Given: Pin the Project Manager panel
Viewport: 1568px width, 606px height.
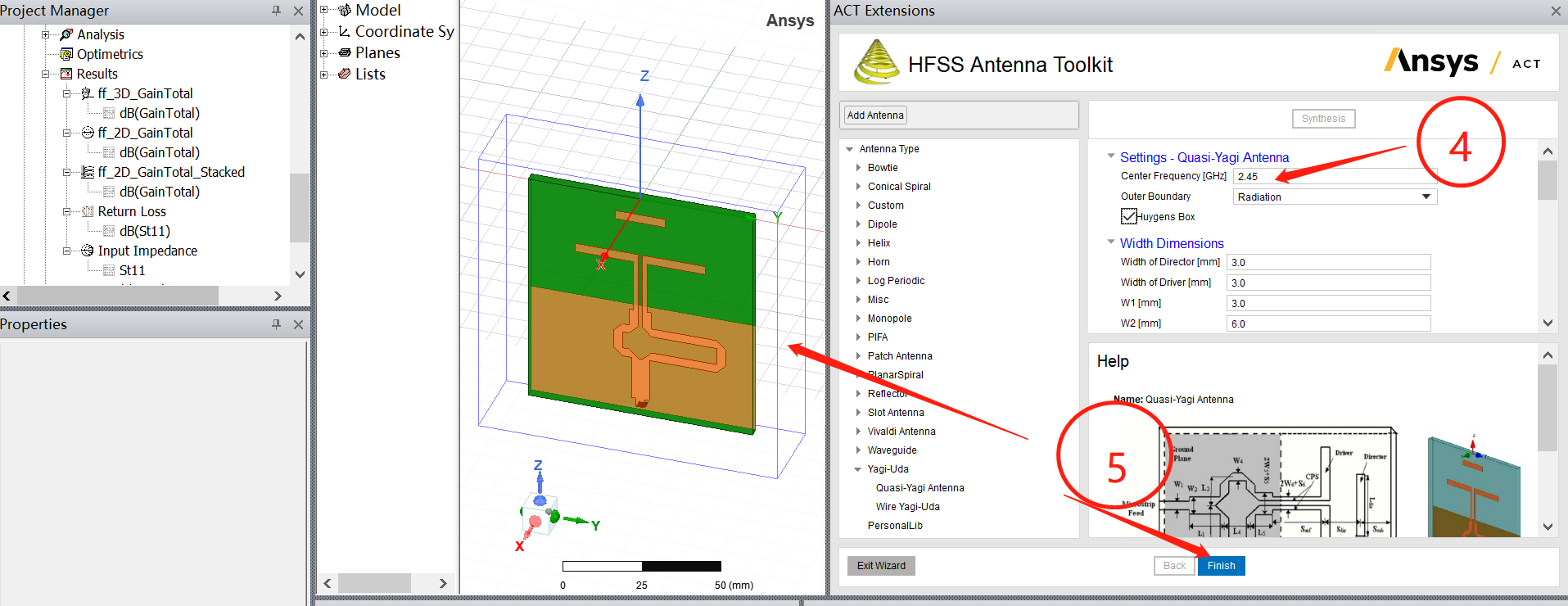Looking at the screenshot, I should (276, 11).
